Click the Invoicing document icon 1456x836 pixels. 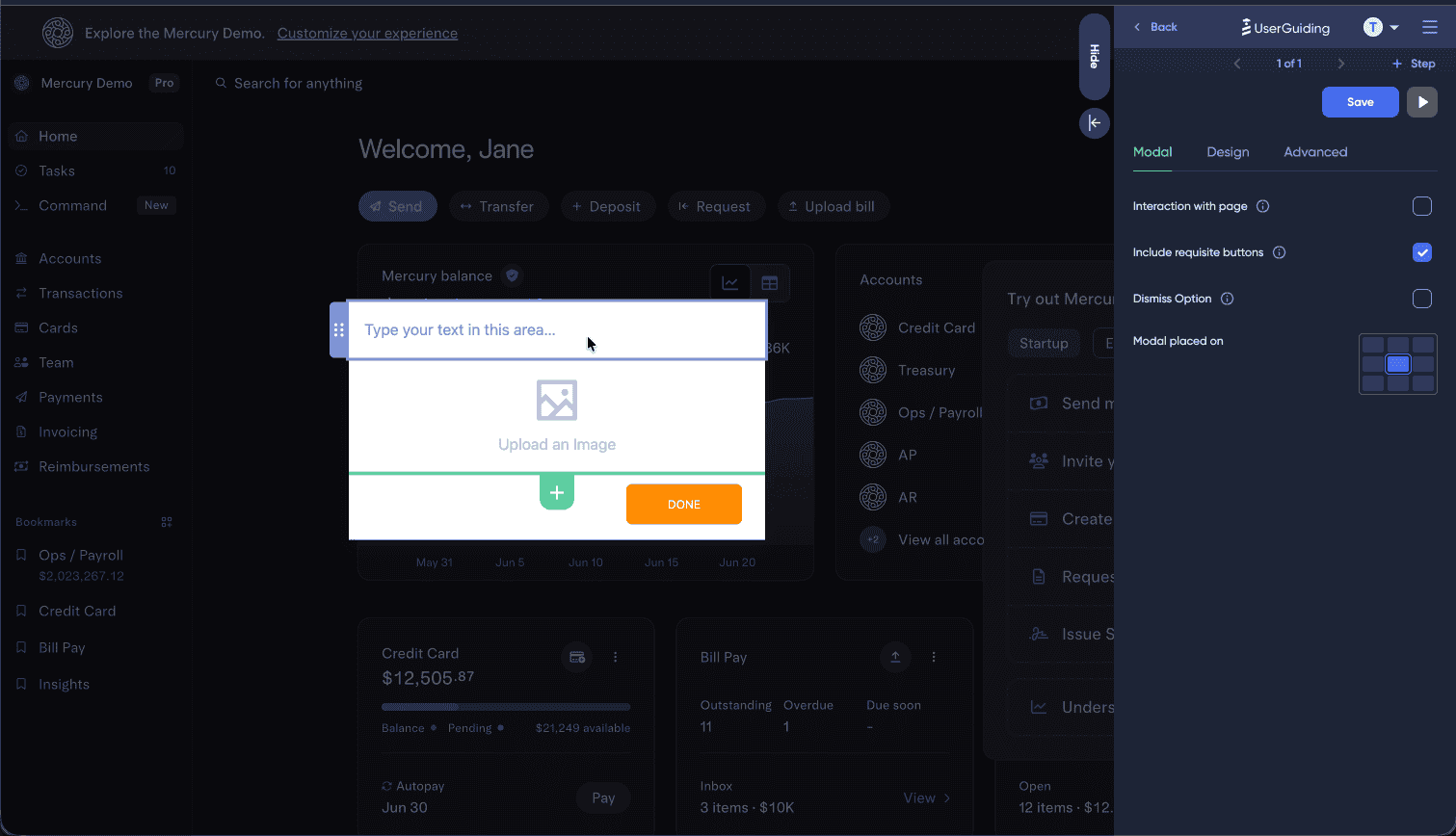[21, 431]
